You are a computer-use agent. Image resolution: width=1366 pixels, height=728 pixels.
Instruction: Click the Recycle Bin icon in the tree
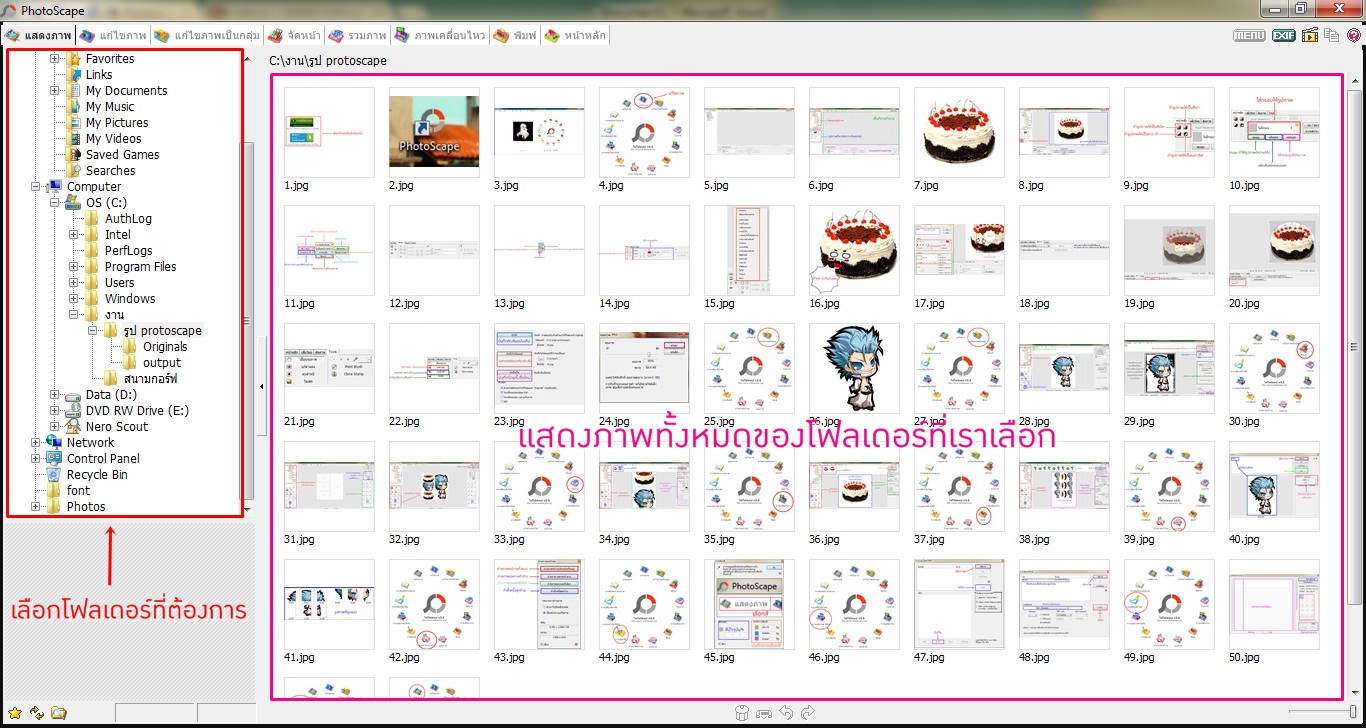coord(54,475)
